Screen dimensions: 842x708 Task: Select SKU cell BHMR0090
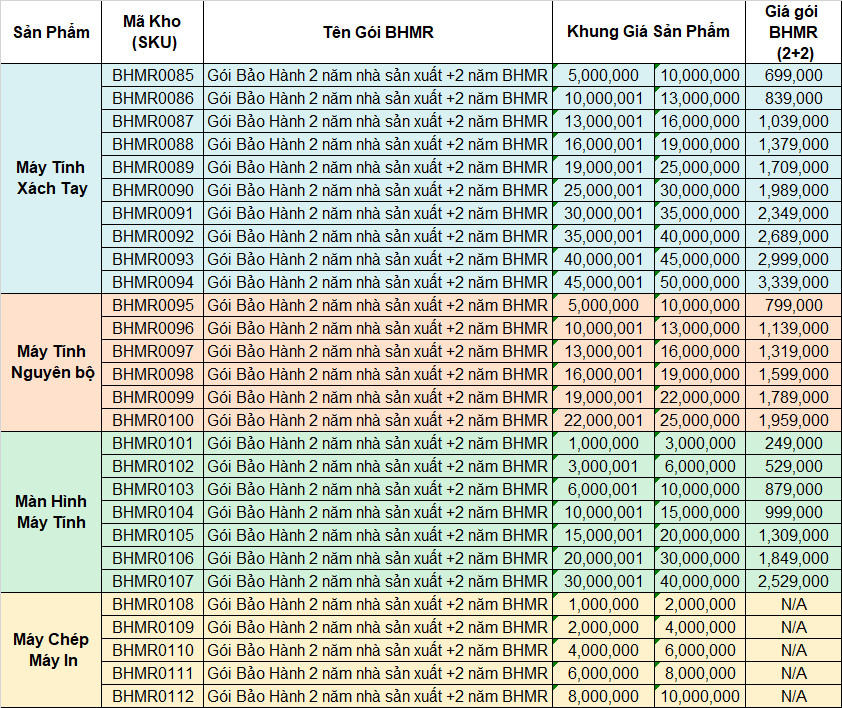(153, 190)
